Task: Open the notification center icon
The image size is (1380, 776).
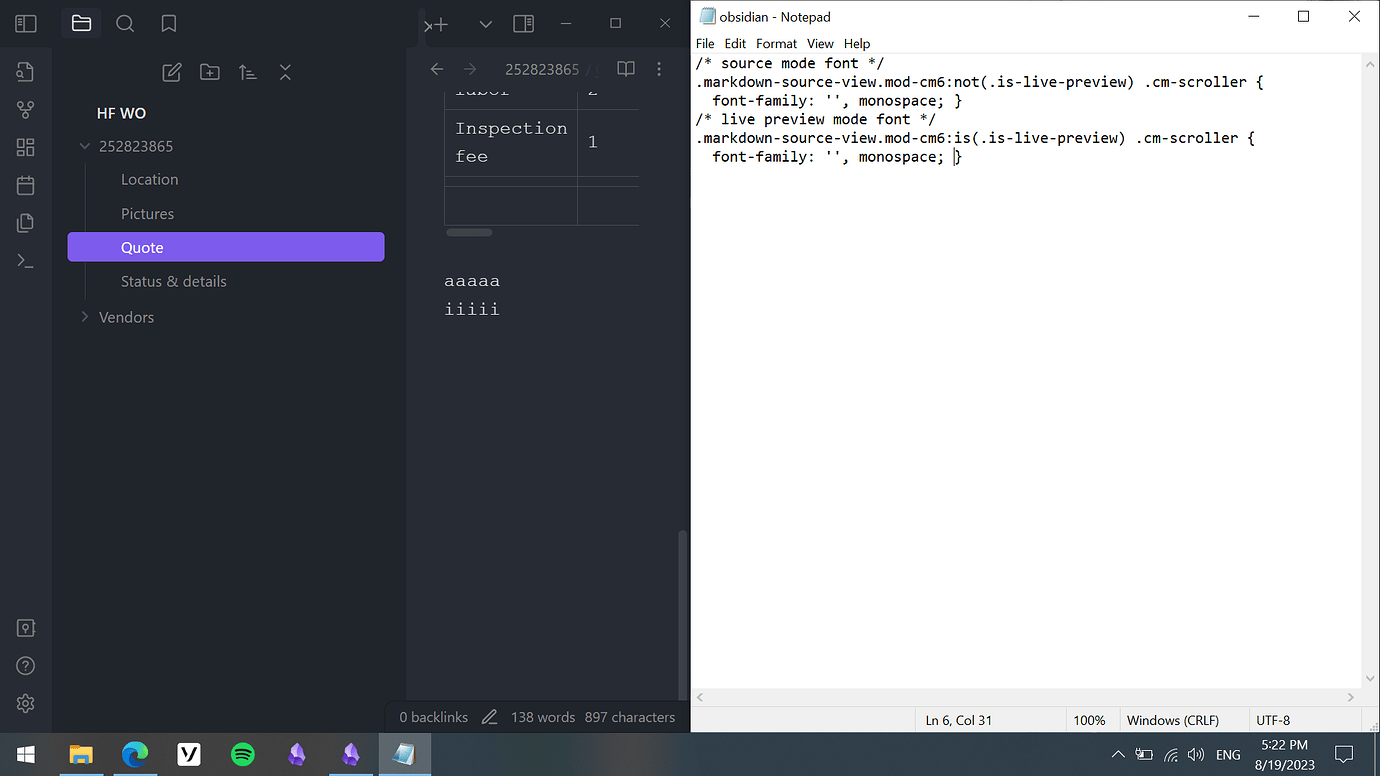Action: (1345, 754)
